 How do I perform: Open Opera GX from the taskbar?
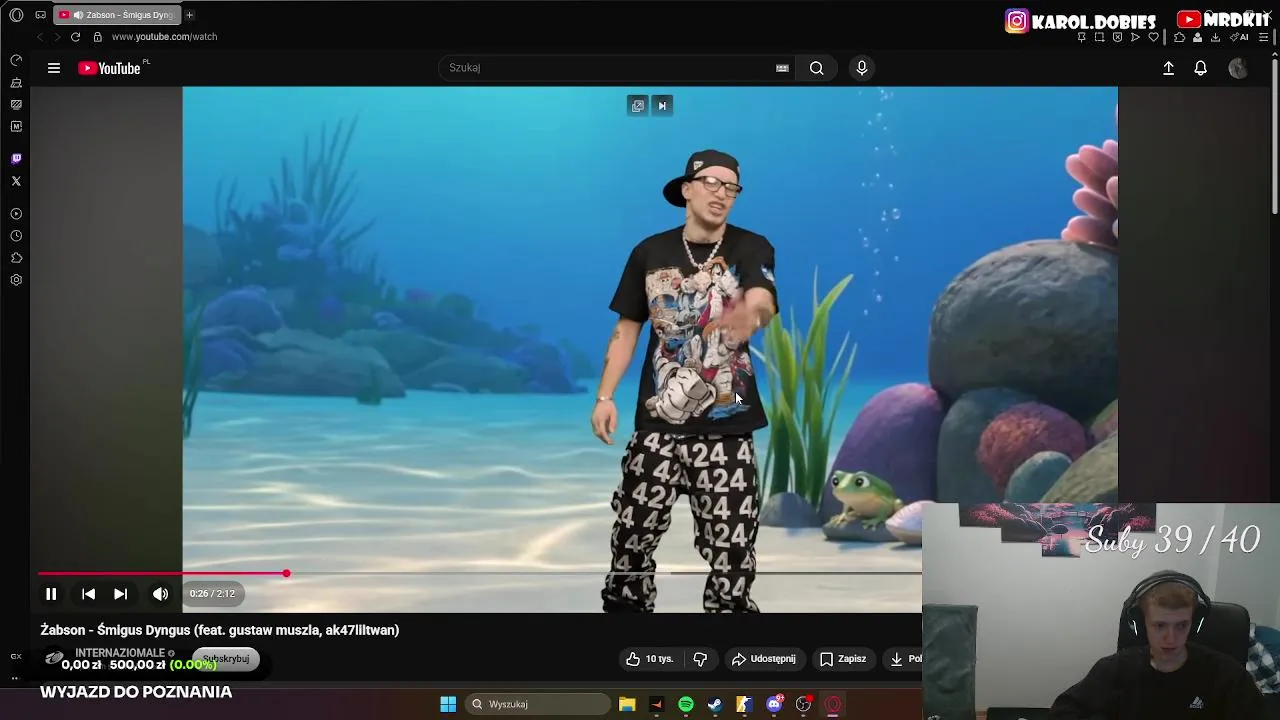point(833,704)
